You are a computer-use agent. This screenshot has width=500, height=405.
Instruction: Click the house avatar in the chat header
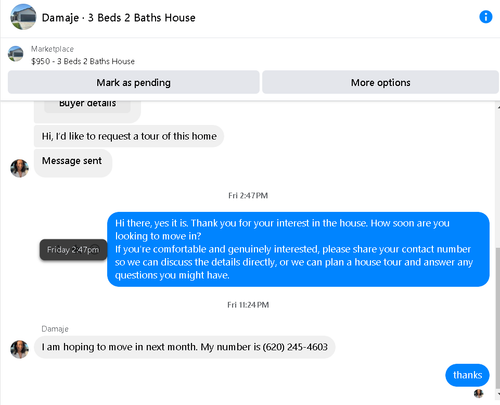pyautogui.click(x=23, y=17)
